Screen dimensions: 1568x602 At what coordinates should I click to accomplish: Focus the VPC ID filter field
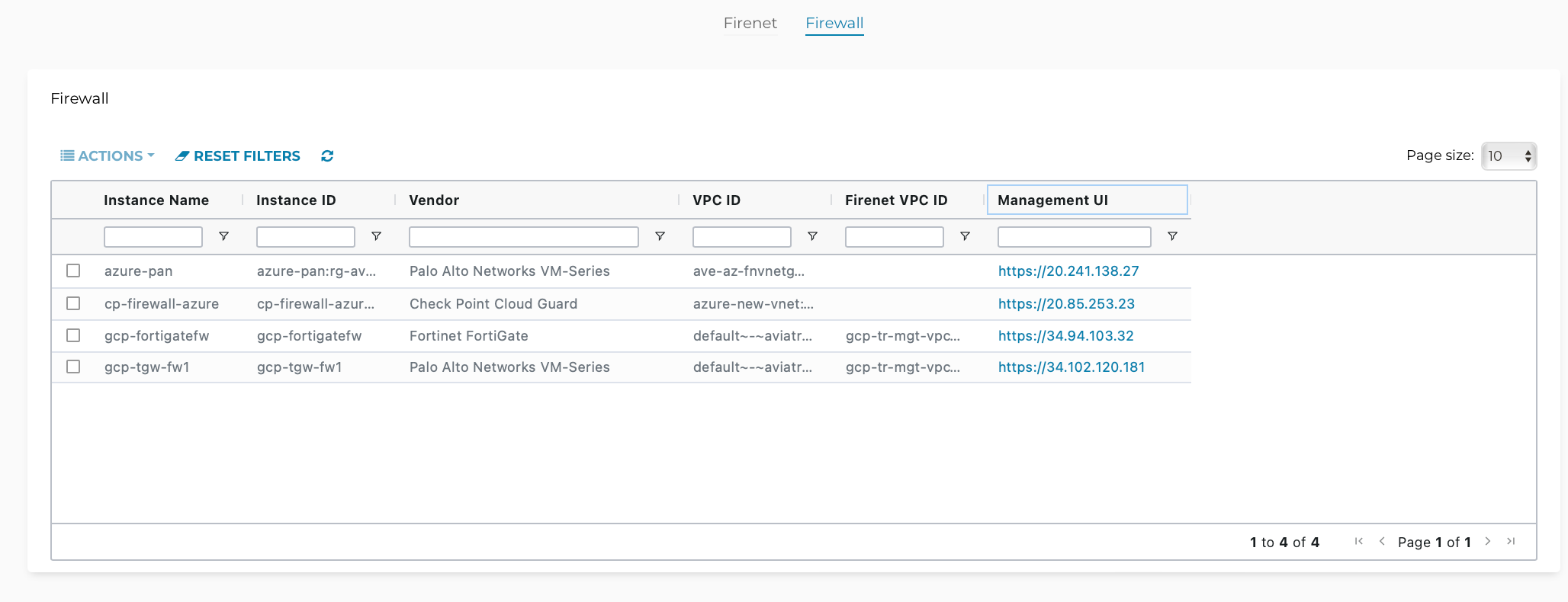pyautogui.click(x=742, y=237)
